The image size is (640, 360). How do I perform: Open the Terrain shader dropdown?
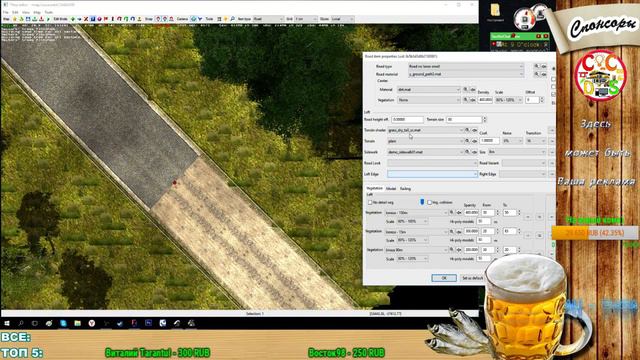[x=425, y=130]
